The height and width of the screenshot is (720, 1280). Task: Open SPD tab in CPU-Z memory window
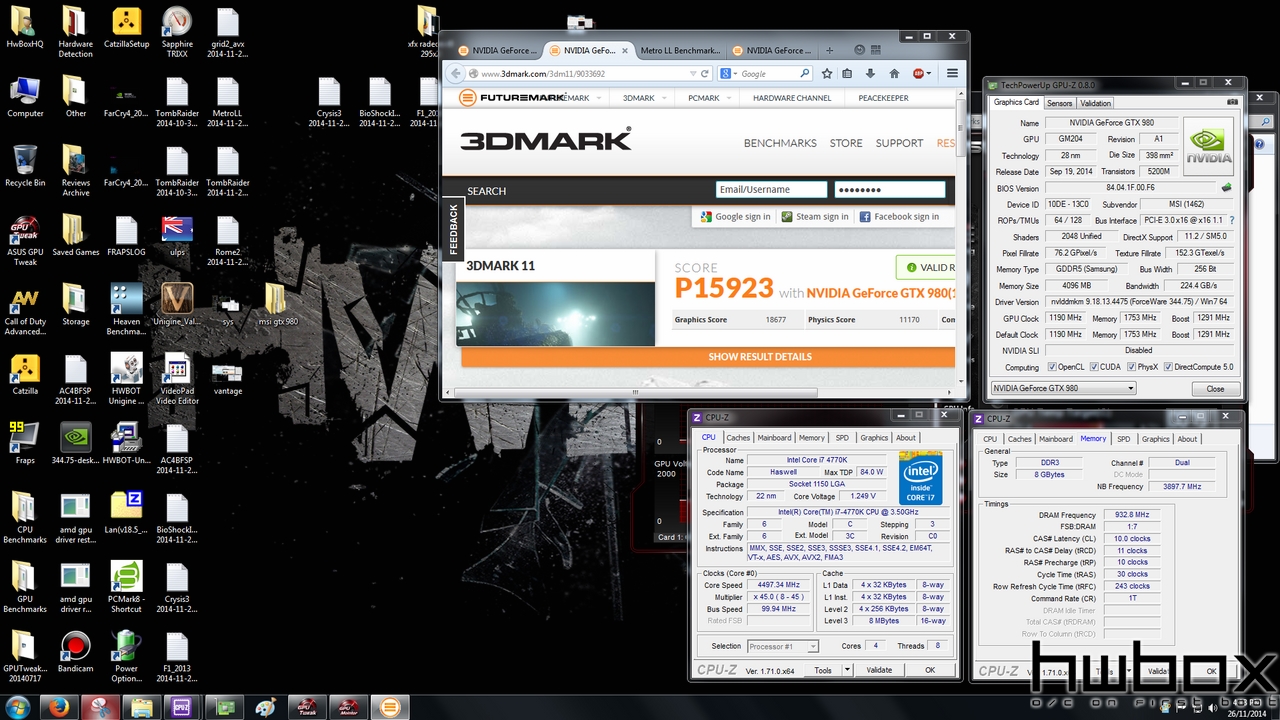[1123, 439]
